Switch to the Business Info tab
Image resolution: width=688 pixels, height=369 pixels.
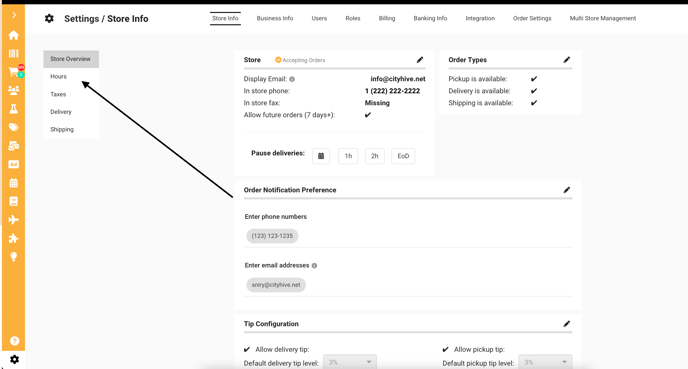(275, 18)
